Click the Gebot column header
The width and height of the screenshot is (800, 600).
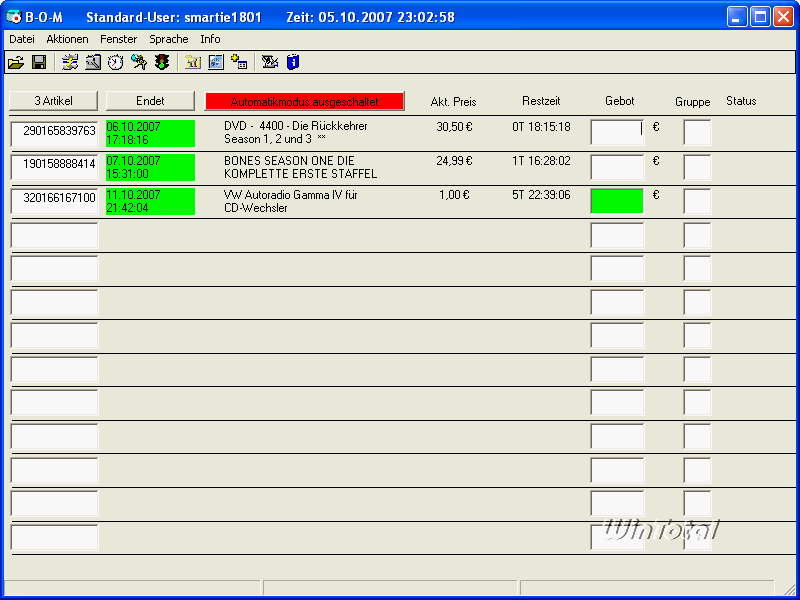tap(620, 101)
